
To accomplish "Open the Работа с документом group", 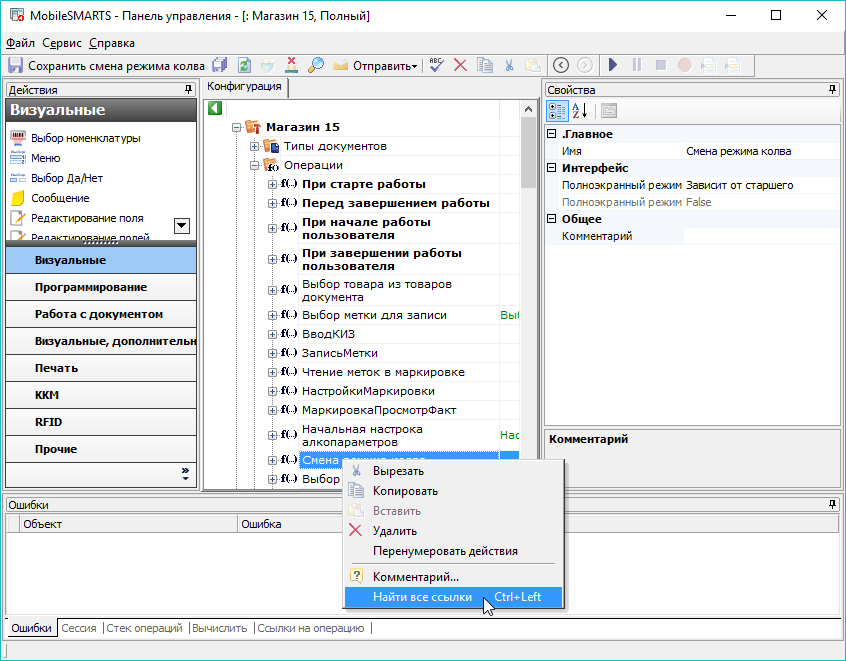I will pos(101,314).
